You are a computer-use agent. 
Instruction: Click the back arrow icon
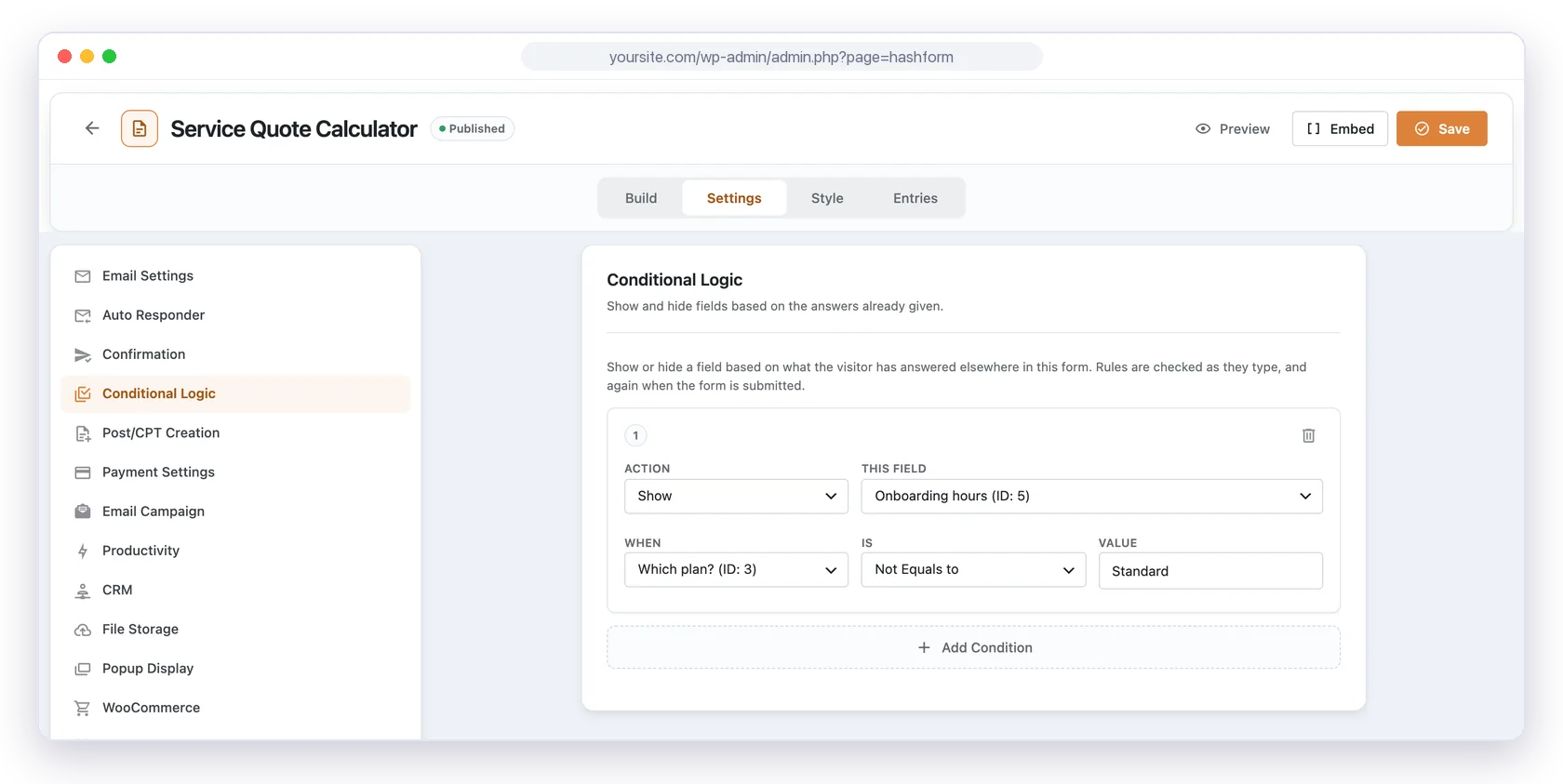pyautogui.click(x=92, y=128)
